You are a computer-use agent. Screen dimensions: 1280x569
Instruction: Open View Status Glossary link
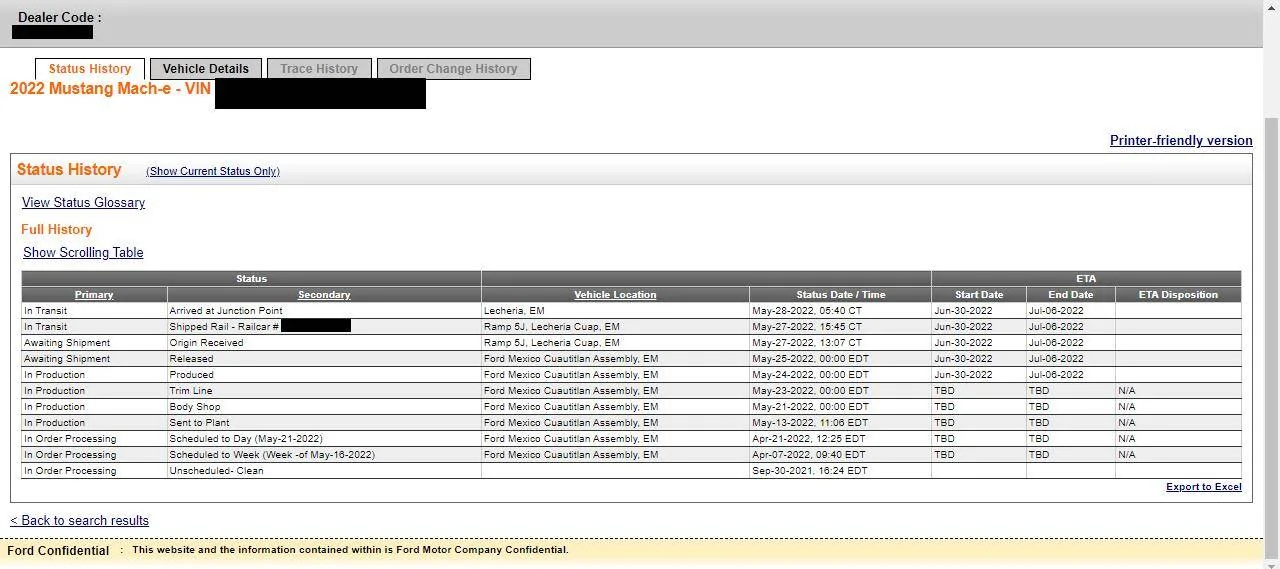(x=83, y=203)
